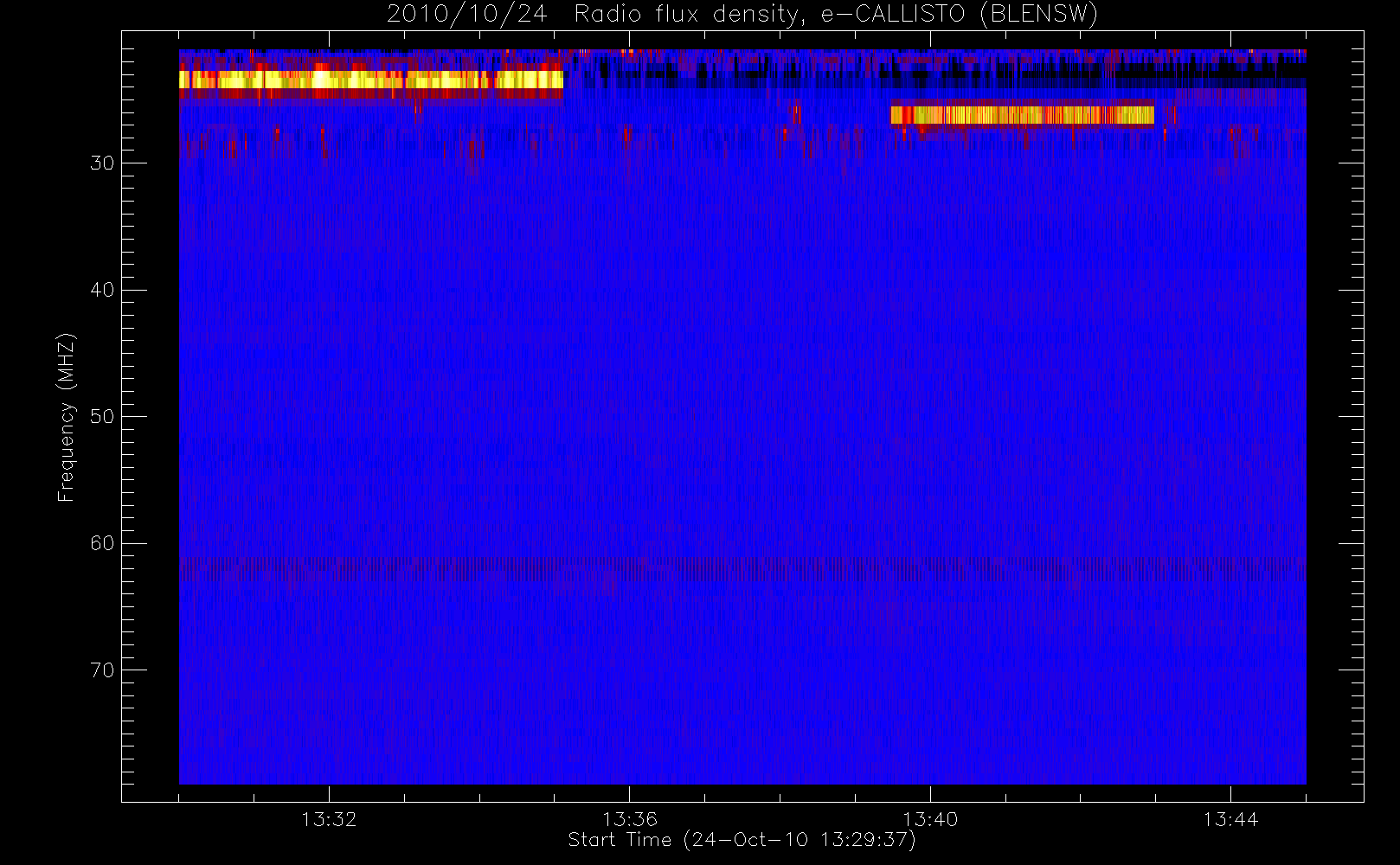Viewport: 1400px width, 865px height.
Task: Click the 30 MHz frequency tick label
Action: [x=102, y=163]
